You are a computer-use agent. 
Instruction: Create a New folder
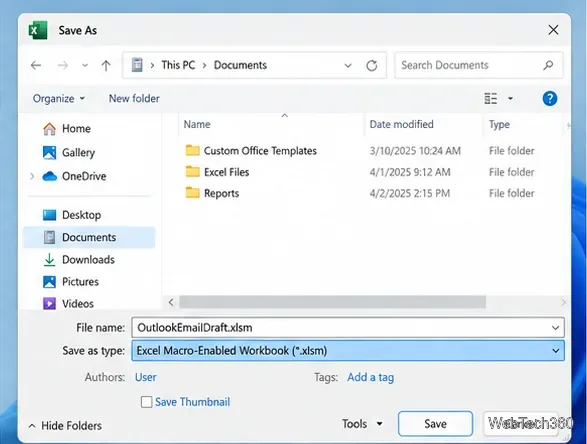(134, 98)
